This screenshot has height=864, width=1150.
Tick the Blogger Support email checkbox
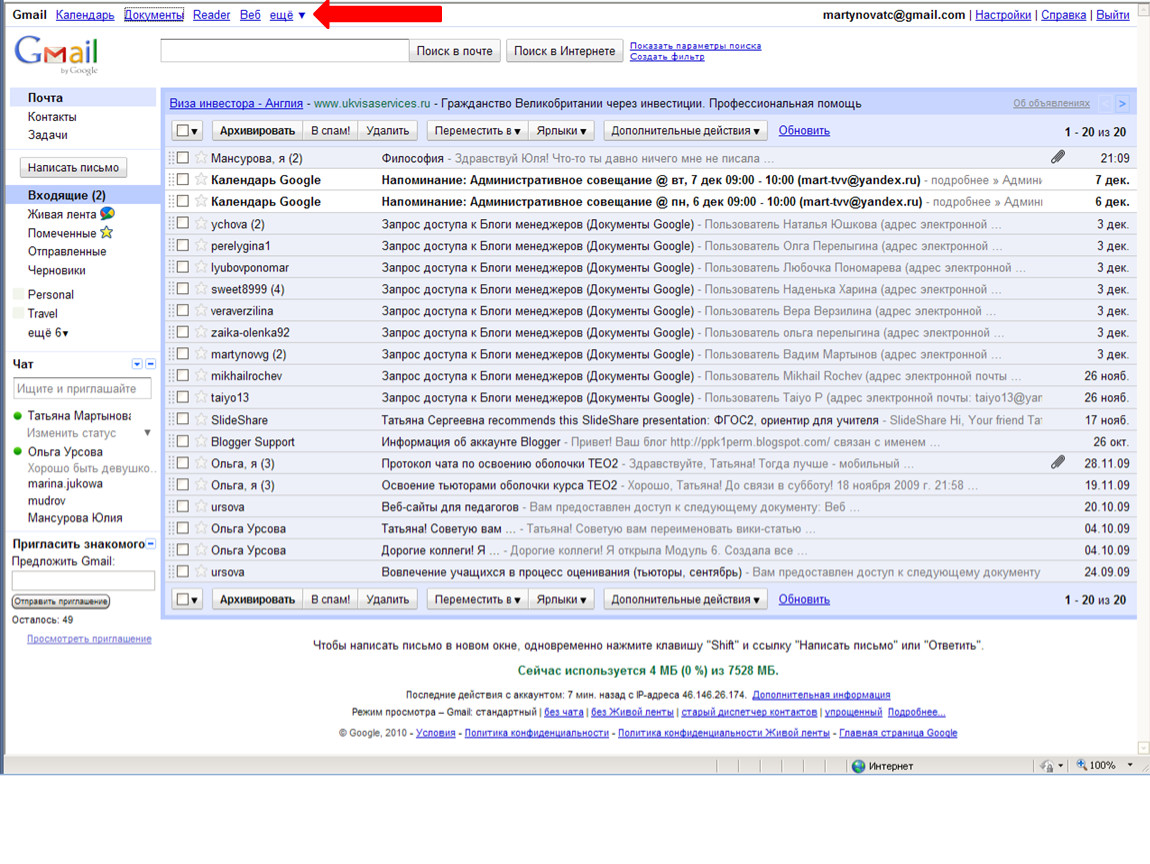[x=183, y=442]
